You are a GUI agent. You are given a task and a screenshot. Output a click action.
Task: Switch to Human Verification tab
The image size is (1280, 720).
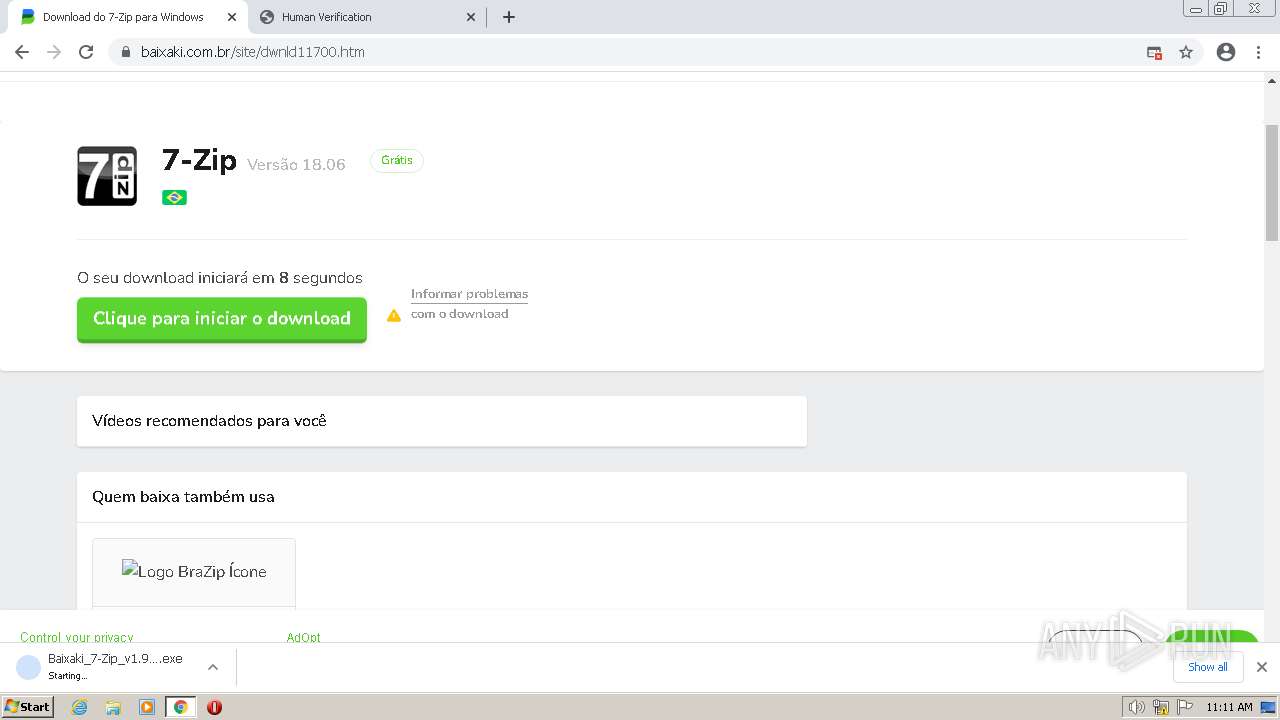tap(366, 17)
